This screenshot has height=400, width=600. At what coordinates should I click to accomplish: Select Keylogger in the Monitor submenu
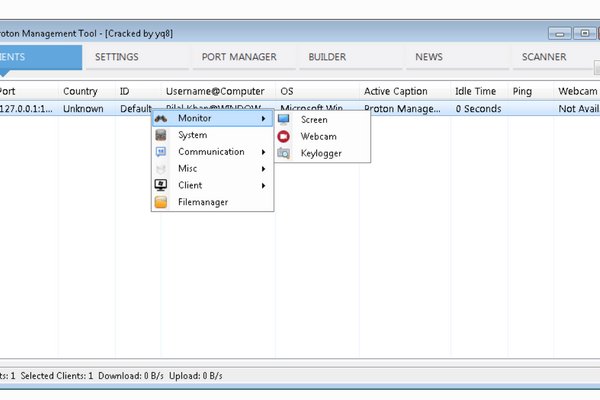coord(322,153)
